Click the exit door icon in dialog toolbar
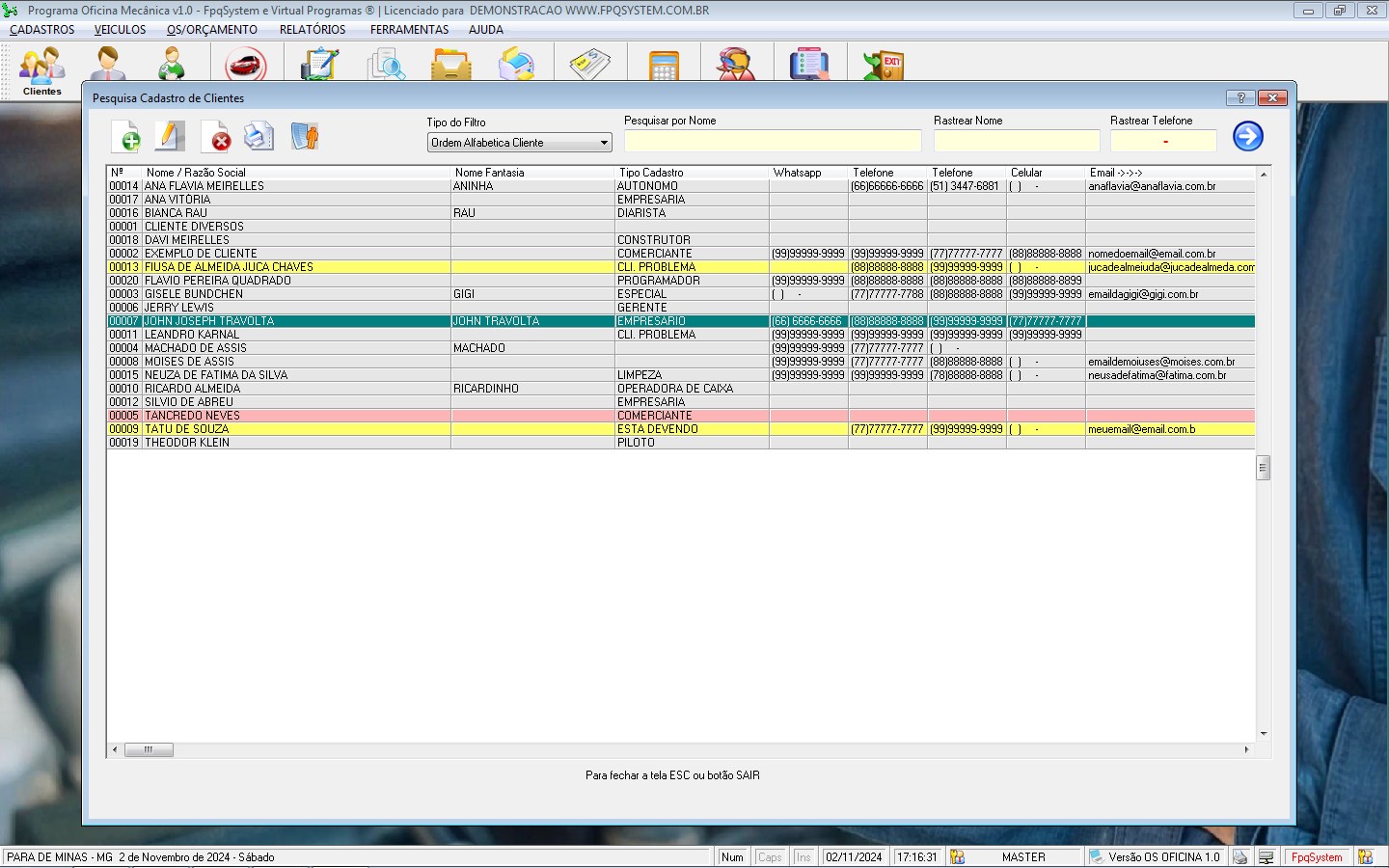Screen dimensions: 1389x868 coord(305,136)
